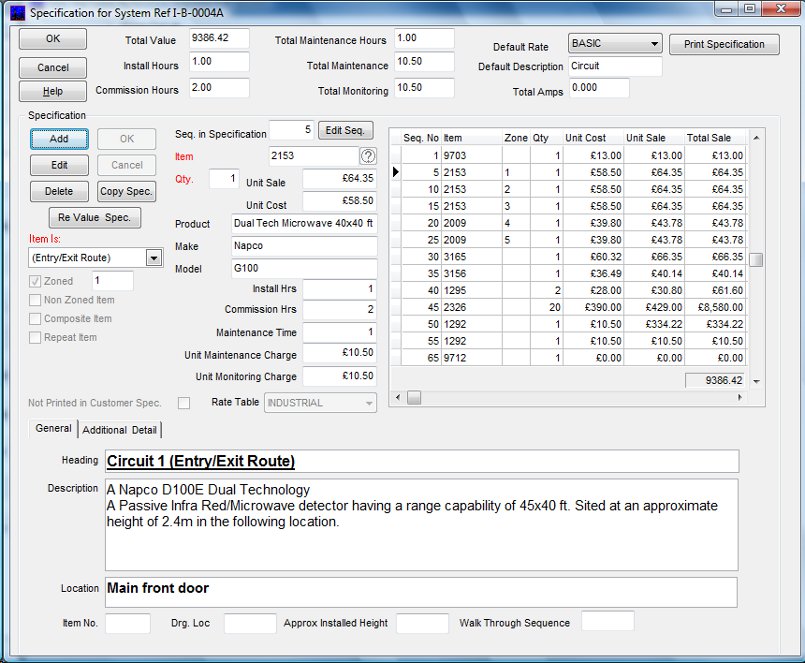Click the grid scroll-right arrow
Image resolution: width=805 pixels, height=663 pixels.
point(740,398)
